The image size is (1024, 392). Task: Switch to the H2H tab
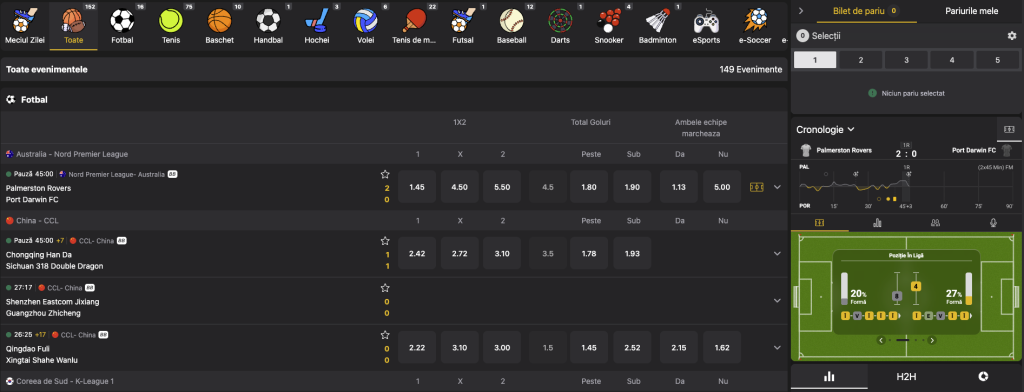pos(906,376)
